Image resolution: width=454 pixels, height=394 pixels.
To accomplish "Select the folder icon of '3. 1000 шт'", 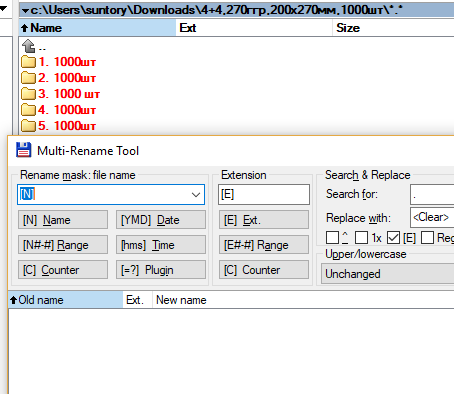I will coord(28,94).
